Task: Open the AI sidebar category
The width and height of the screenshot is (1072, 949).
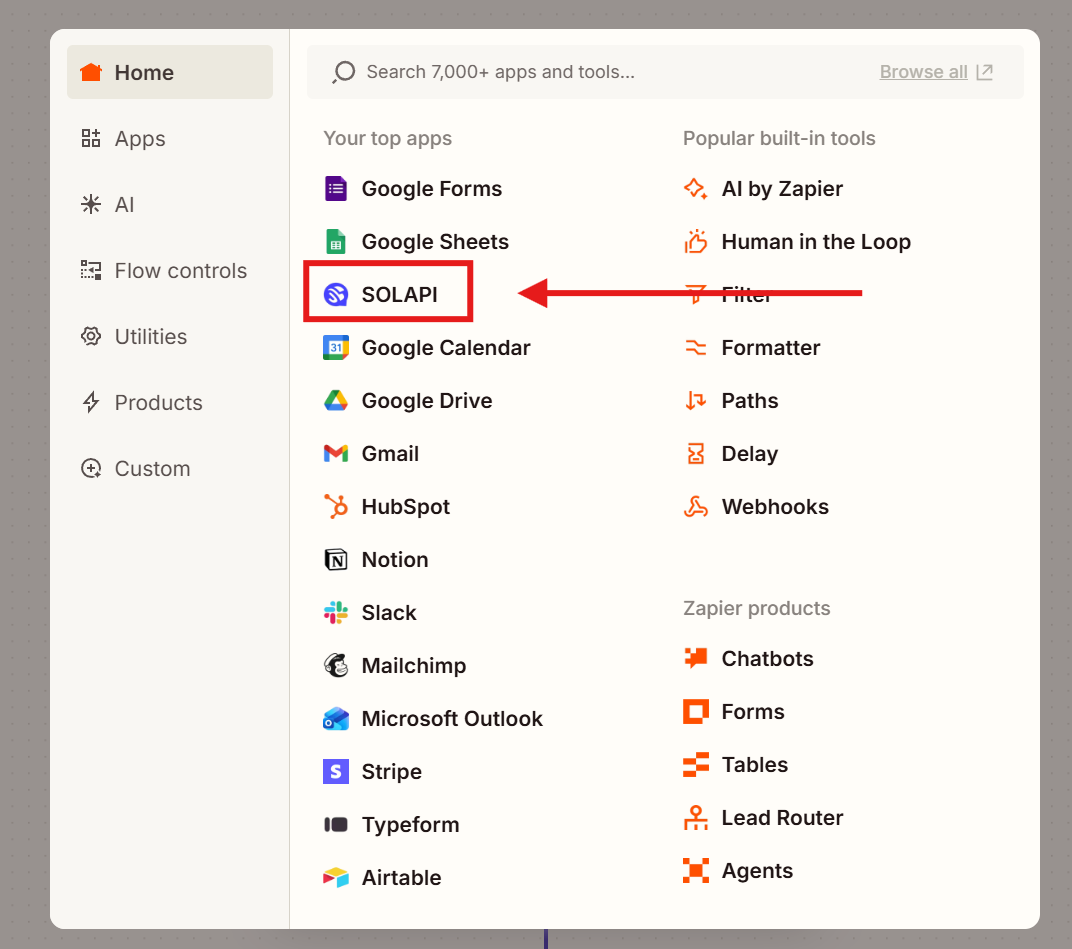Action: [x=124, y=205]
